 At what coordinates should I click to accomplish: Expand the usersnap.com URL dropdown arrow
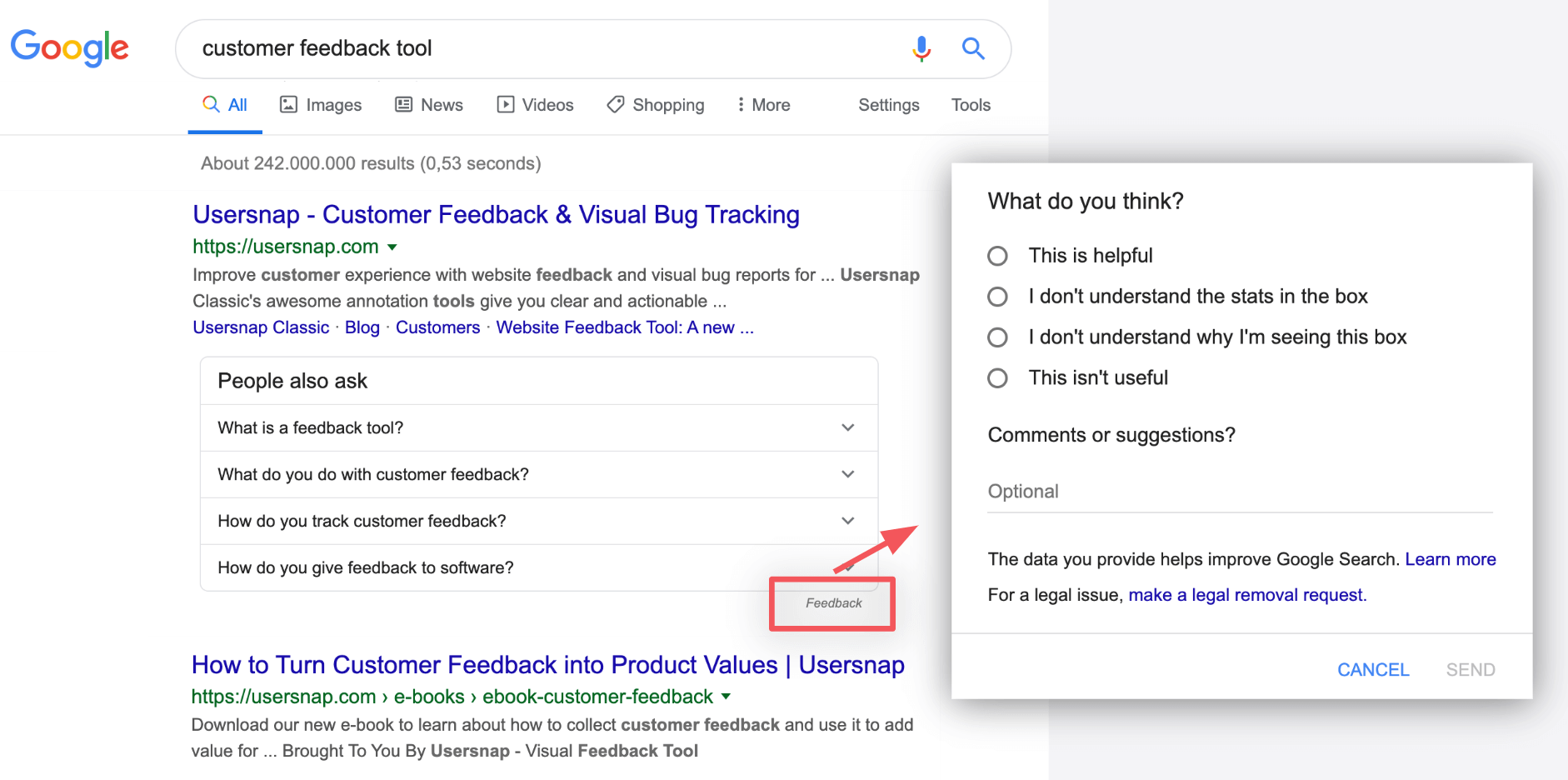[x=392, y=247]
